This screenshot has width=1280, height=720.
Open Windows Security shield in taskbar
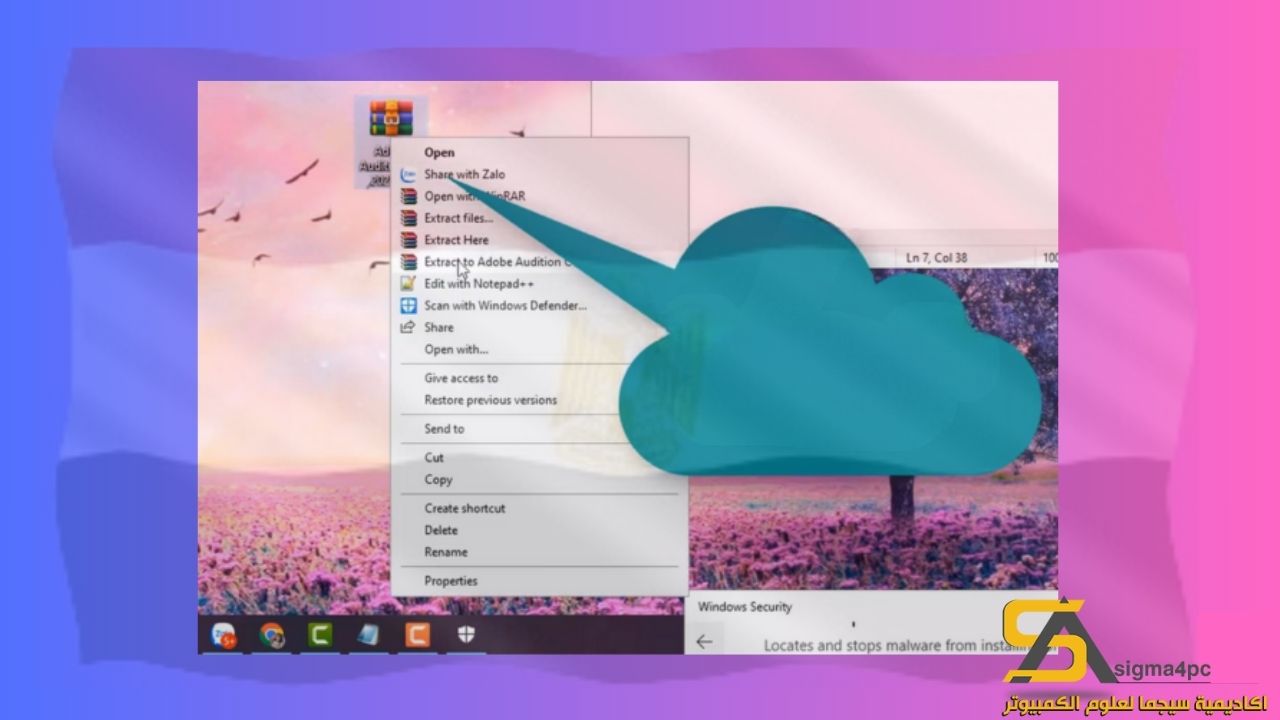(x=466, y=635)
